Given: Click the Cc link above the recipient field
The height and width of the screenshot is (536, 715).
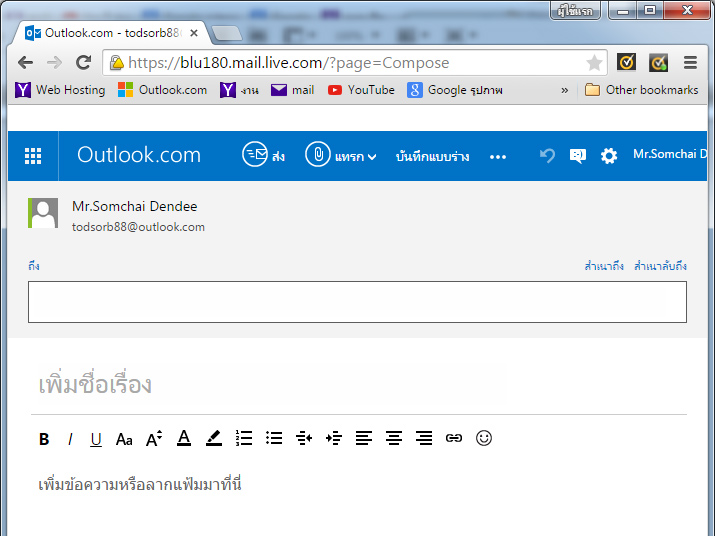Looking at the screenshot, I should coord(604,266).
